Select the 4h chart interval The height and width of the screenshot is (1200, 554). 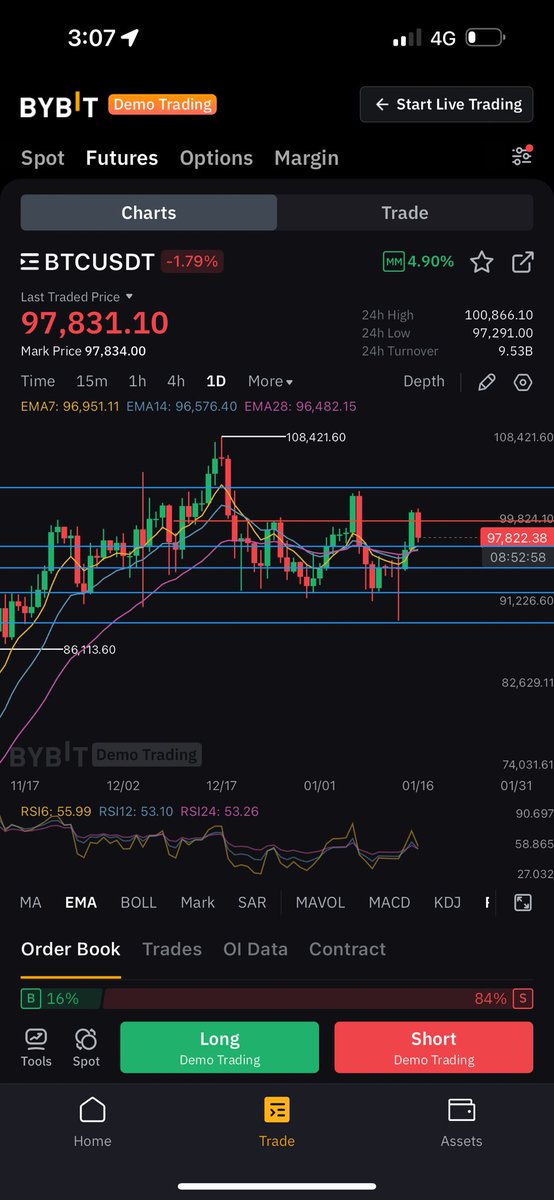176,381
